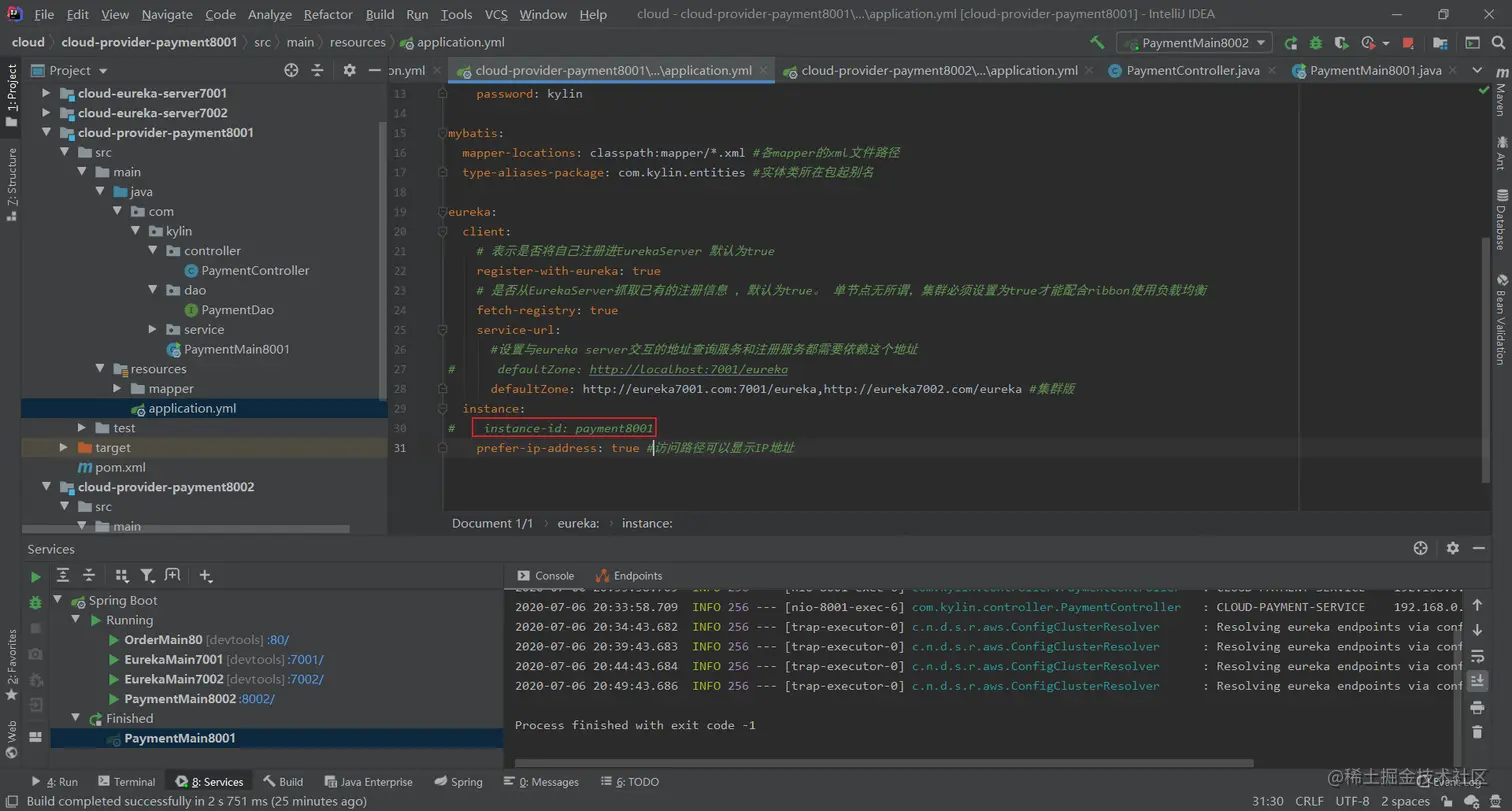Viewport: 1512px width, 811px height.
Task: Expand the target folder
Action: 64,447
